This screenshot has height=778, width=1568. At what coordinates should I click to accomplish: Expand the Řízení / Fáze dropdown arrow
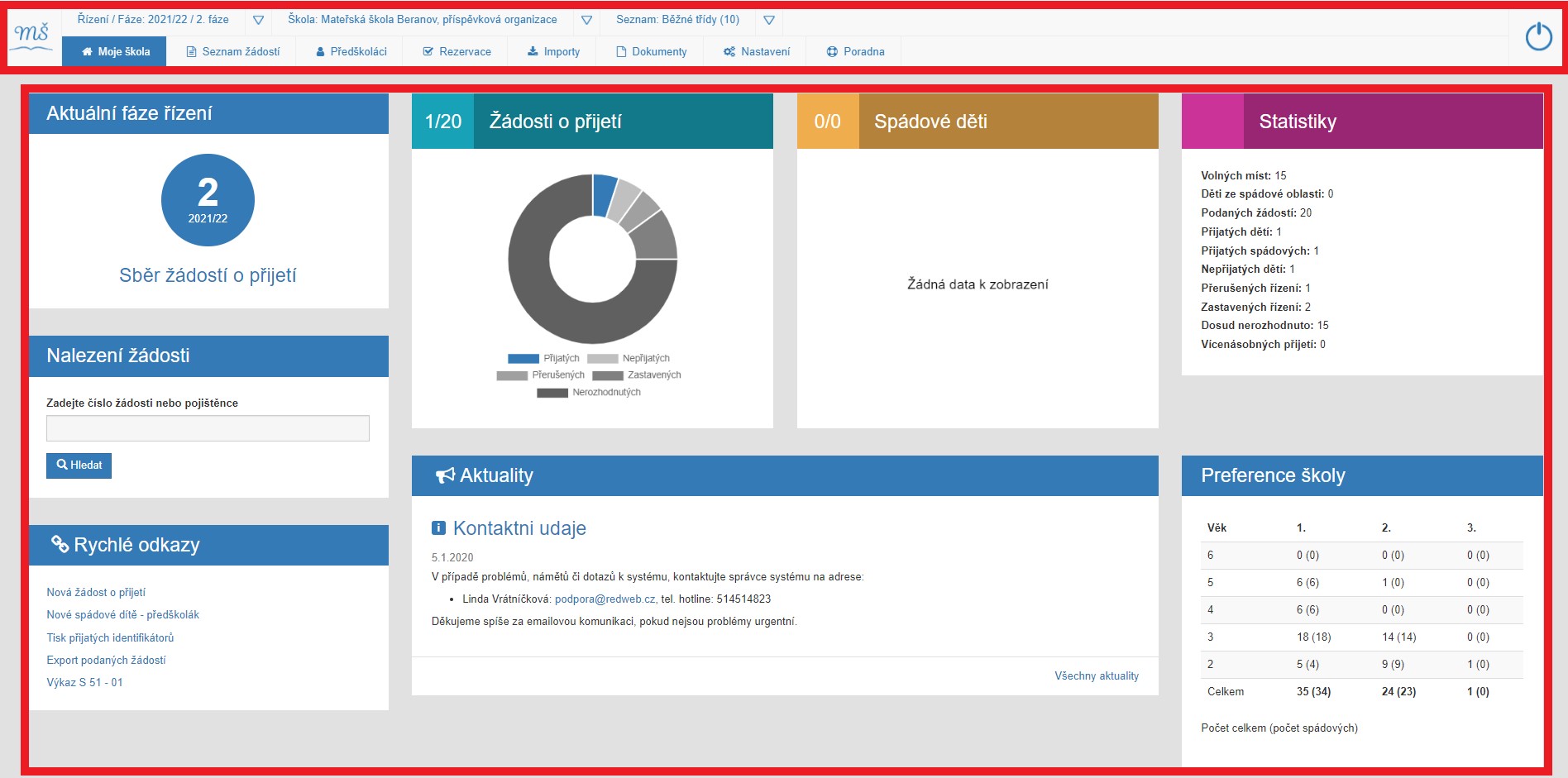(x=258, y=20)
